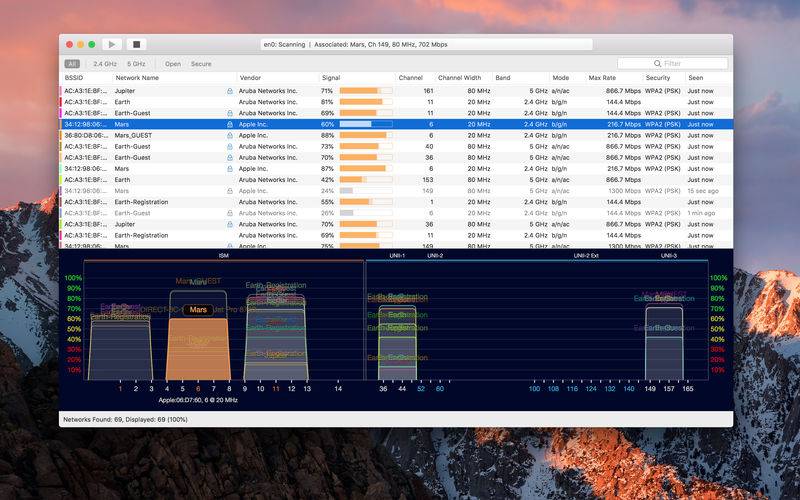Click 'Apple:08:D7:60, 6 @ 20 MHz' caption
800x500 pixels.
coord(198,401)
